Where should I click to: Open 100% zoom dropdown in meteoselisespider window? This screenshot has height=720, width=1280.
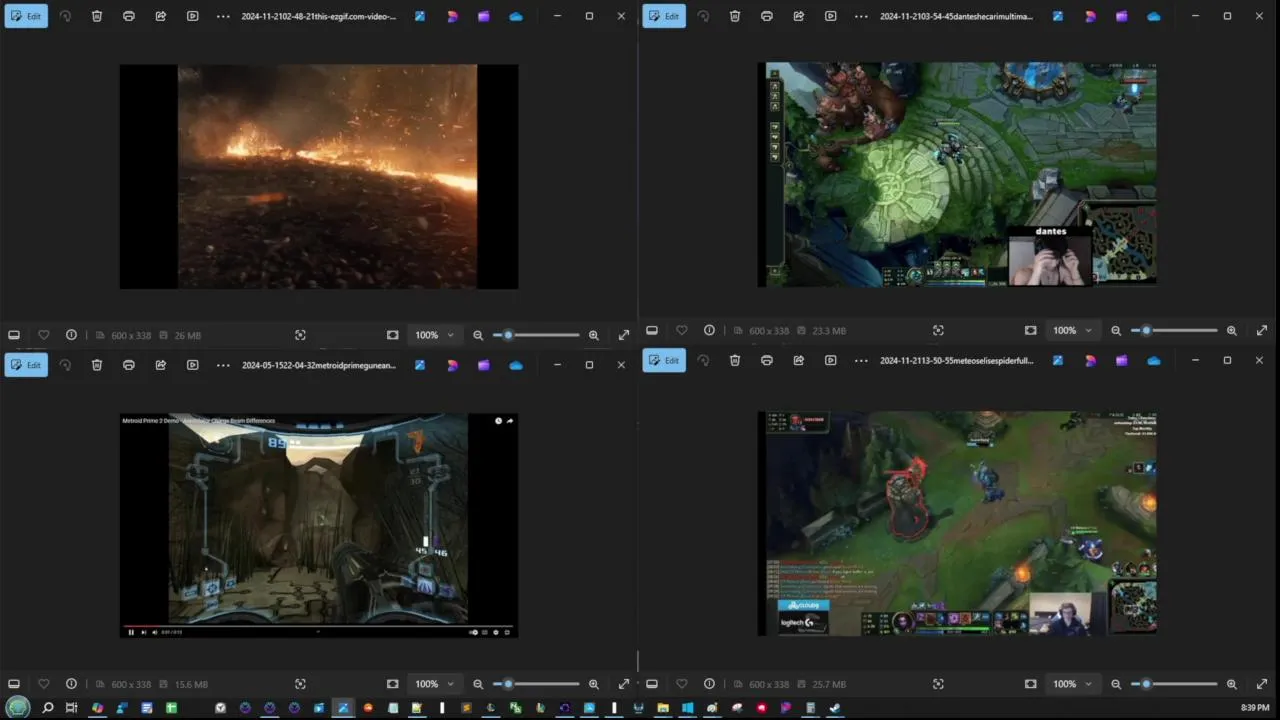coord(1073,684)
